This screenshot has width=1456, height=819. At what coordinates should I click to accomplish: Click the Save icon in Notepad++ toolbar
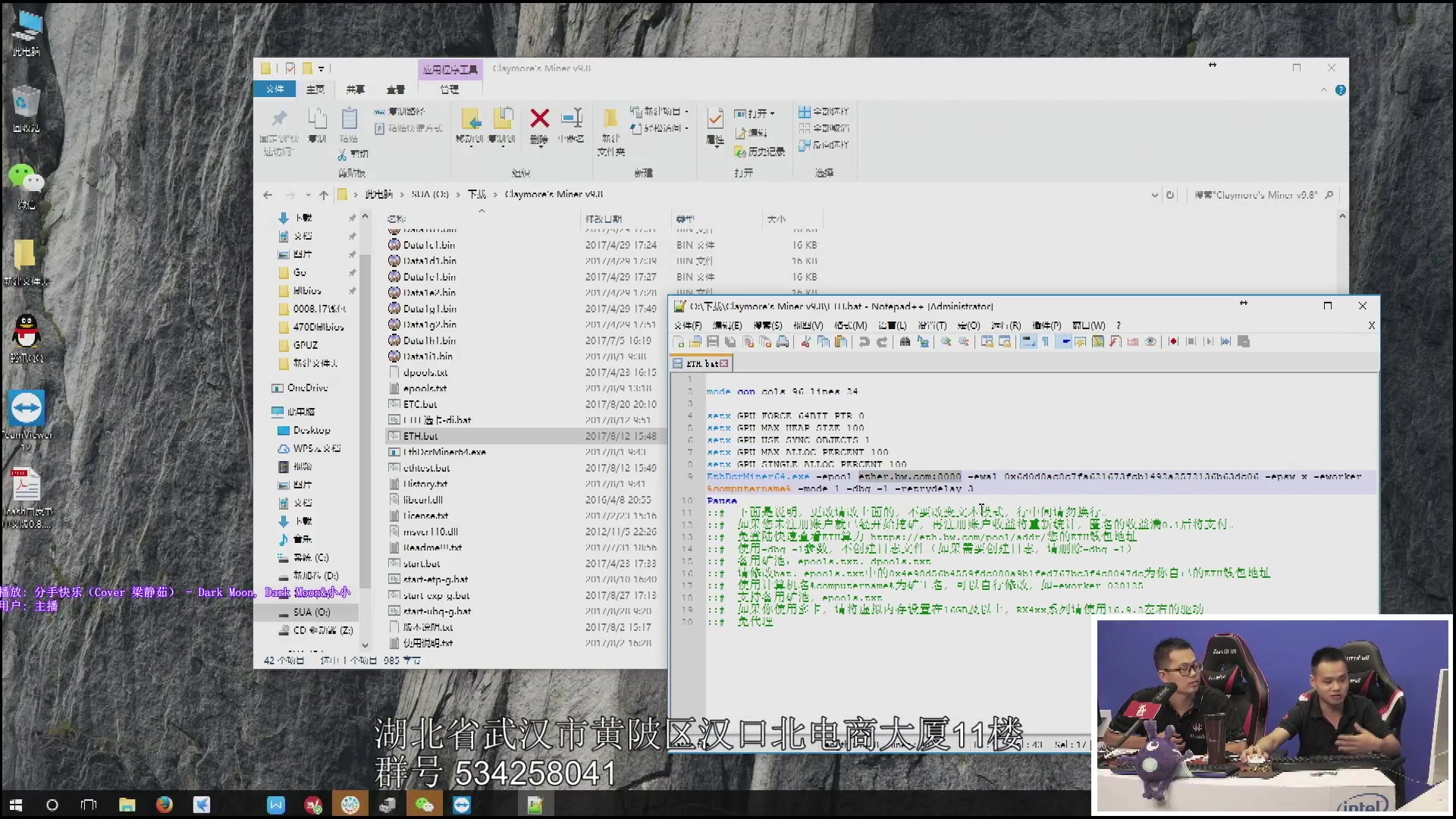713,342
